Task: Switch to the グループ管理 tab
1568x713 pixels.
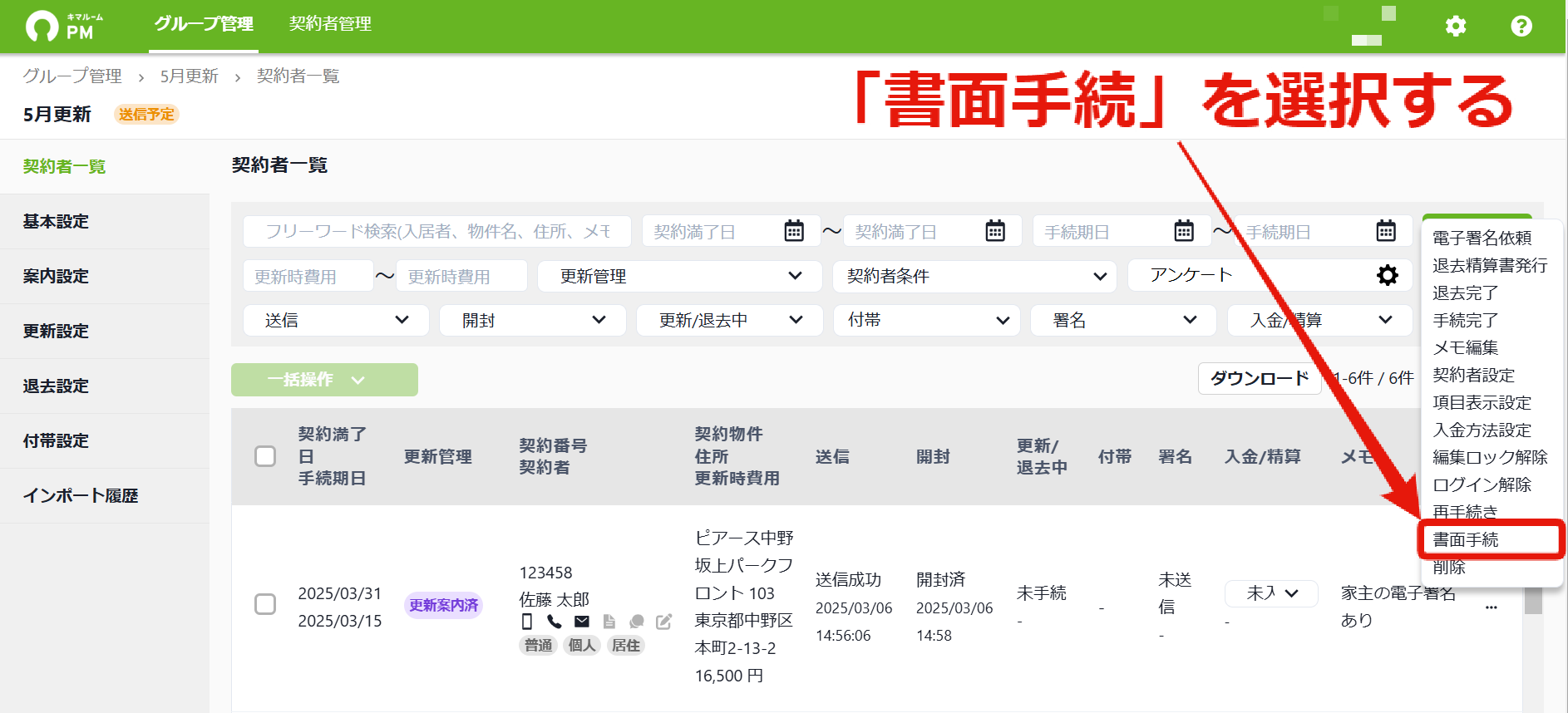Action: 204,24
